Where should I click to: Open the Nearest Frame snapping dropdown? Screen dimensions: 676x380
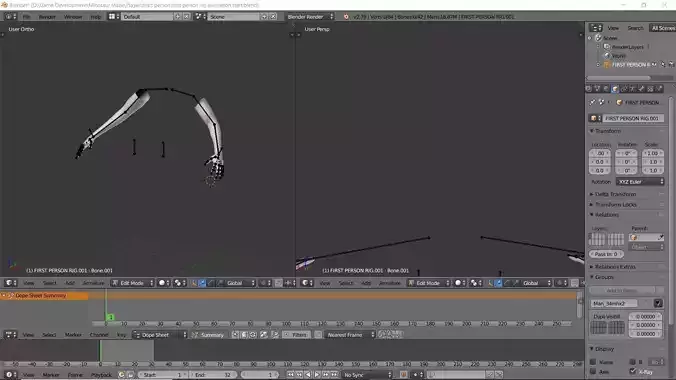pyautogui.click(x=350, y=335)
